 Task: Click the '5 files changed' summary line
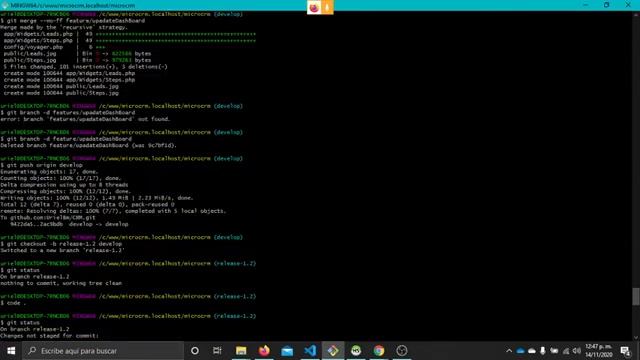coord(86,67)
